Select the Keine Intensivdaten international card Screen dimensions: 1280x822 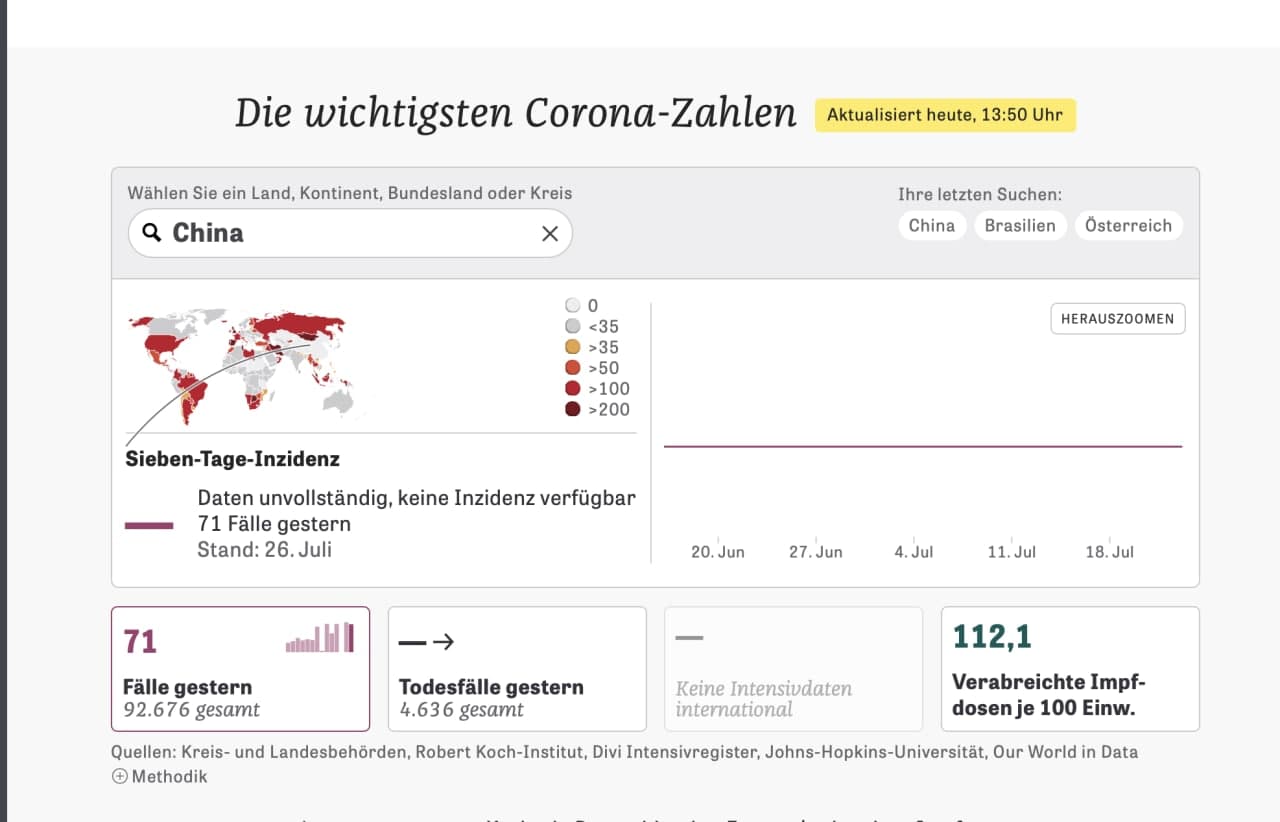[x=794, y=669]
